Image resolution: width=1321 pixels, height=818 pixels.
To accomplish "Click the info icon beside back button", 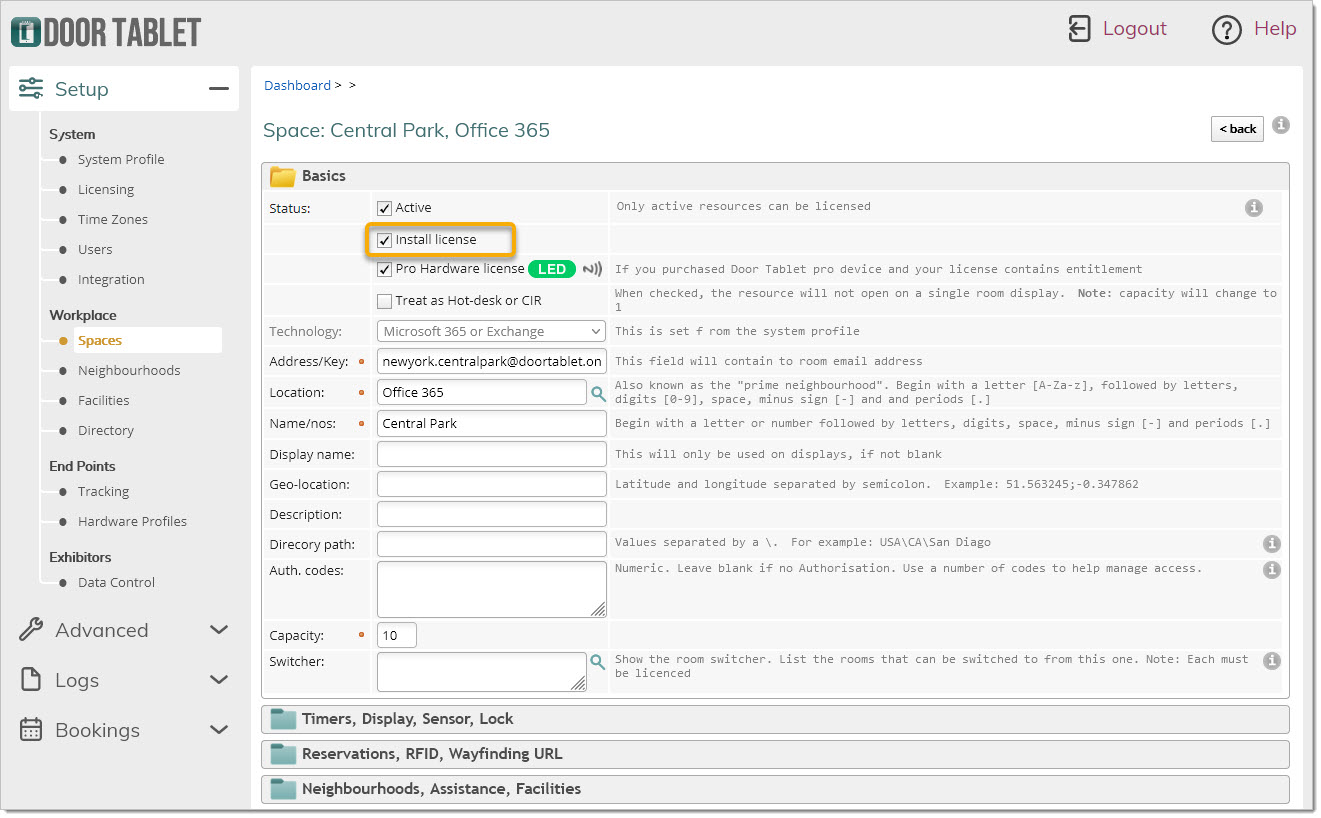I will pos(1281,126).
